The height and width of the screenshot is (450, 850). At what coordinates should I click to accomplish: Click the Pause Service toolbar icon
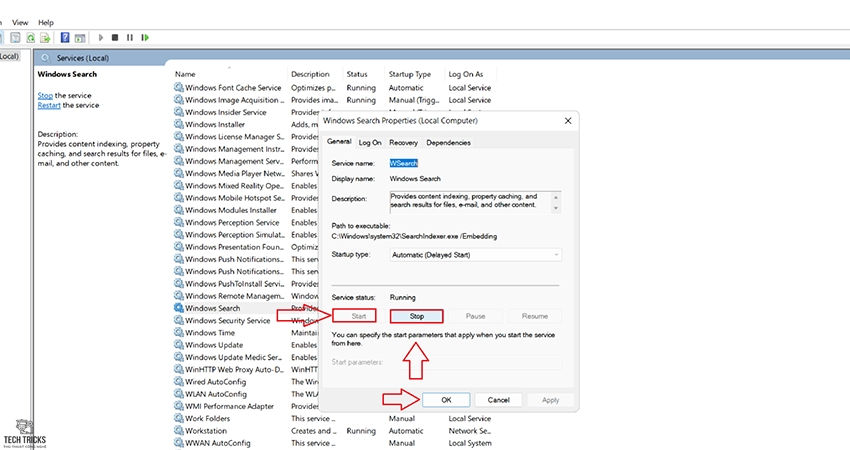130,37
